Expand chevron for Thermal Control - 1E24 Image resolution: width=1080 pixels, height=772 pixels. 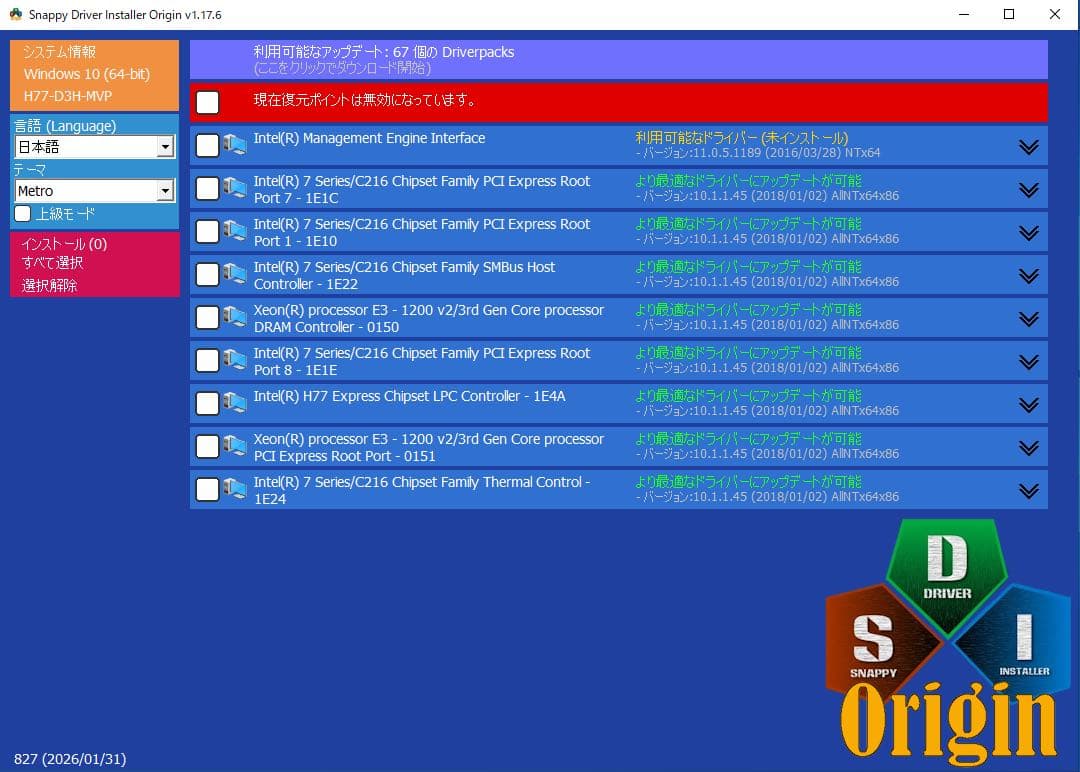[1028, 491]
